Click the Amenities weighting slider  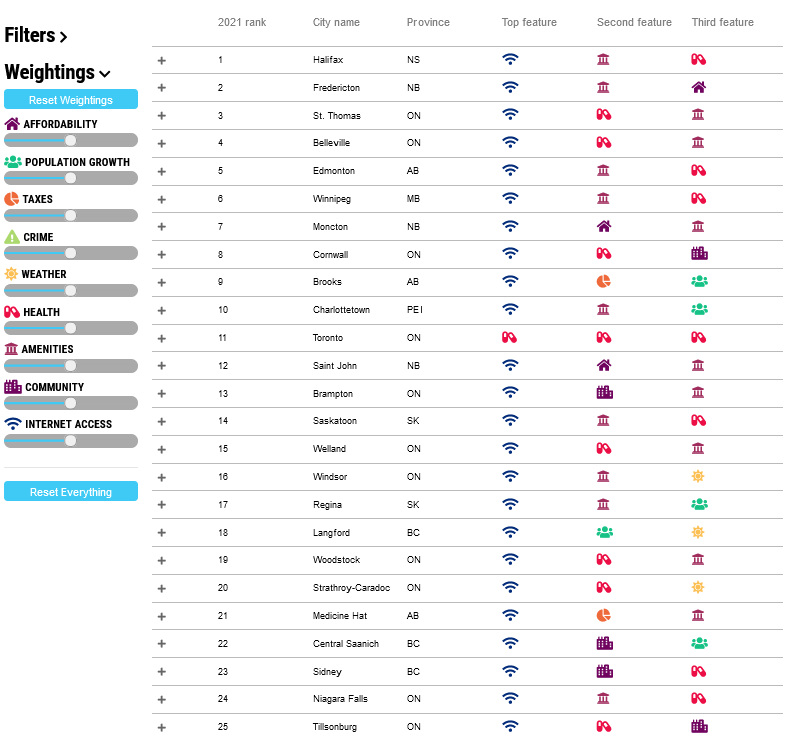point(71,366)
